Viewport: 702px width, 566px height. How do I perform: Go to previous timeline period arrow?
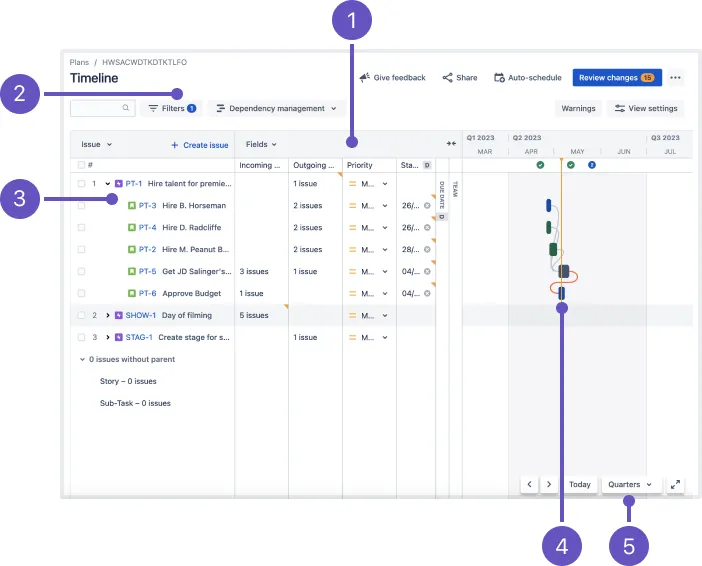pos(529,484)
